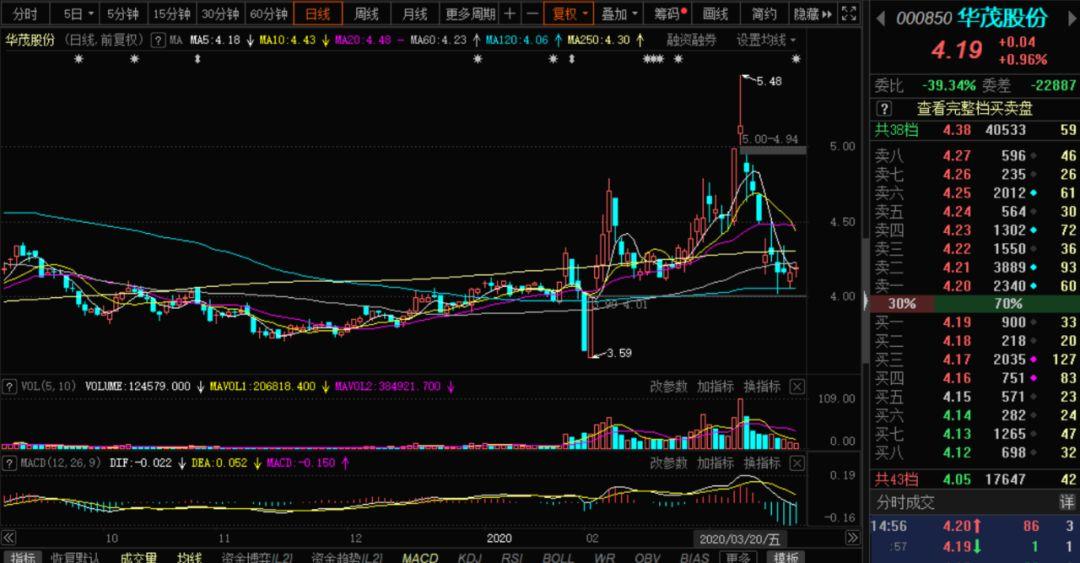Viewport: 1080px width, 563px height.
Task: Click the first star event marker on chart
Action: 79,59
